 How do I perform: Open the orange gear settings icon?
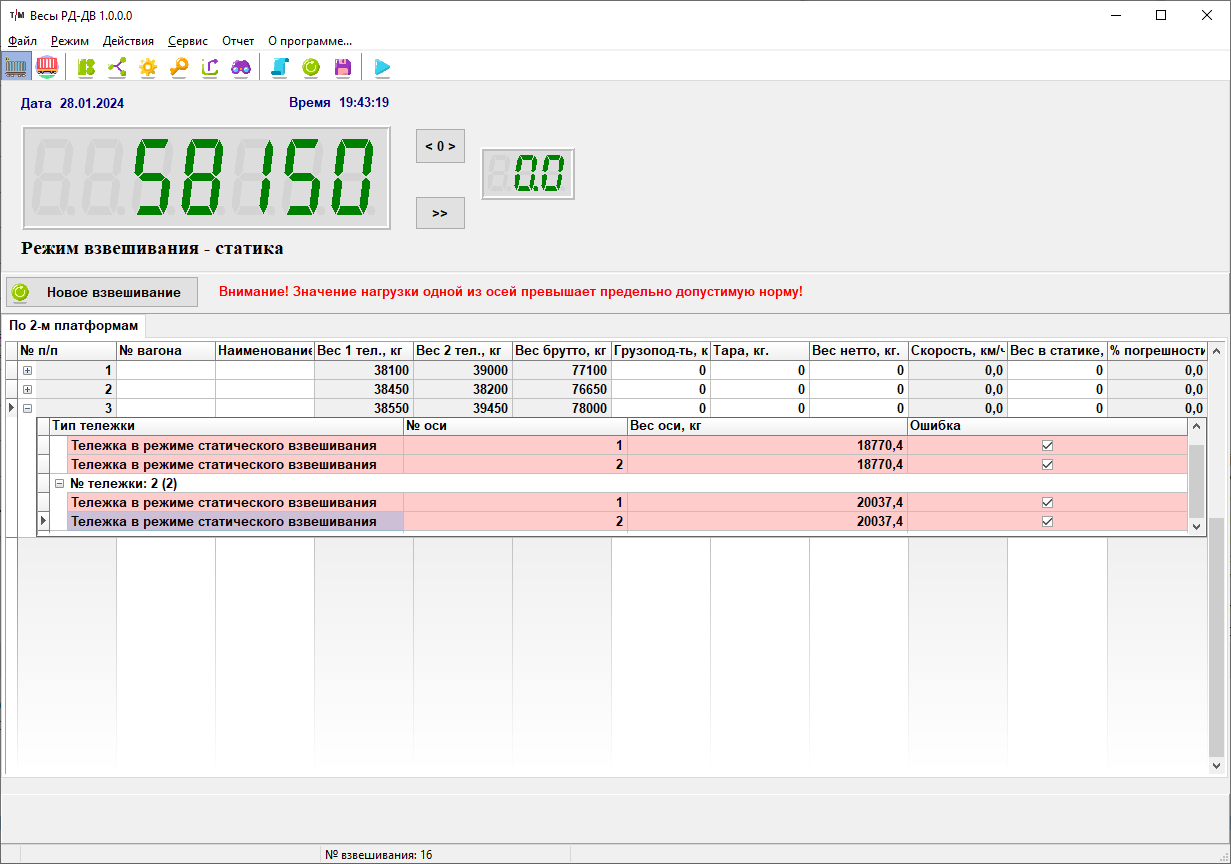tap(148, 67)
